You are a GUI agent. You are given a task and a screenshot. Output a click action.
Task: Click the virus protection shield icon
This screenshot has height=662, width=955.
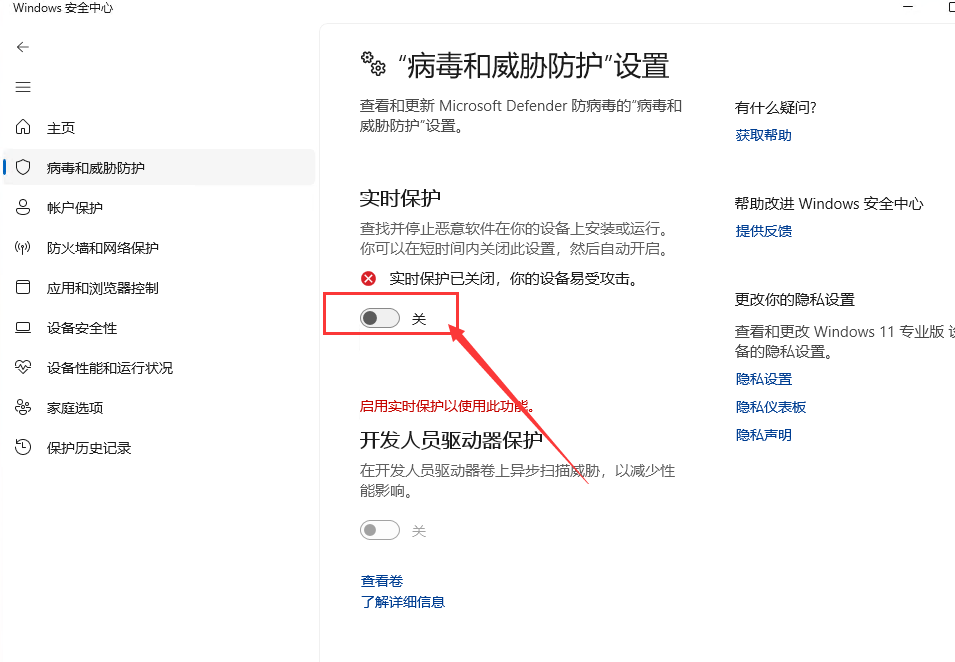[23, 168]
